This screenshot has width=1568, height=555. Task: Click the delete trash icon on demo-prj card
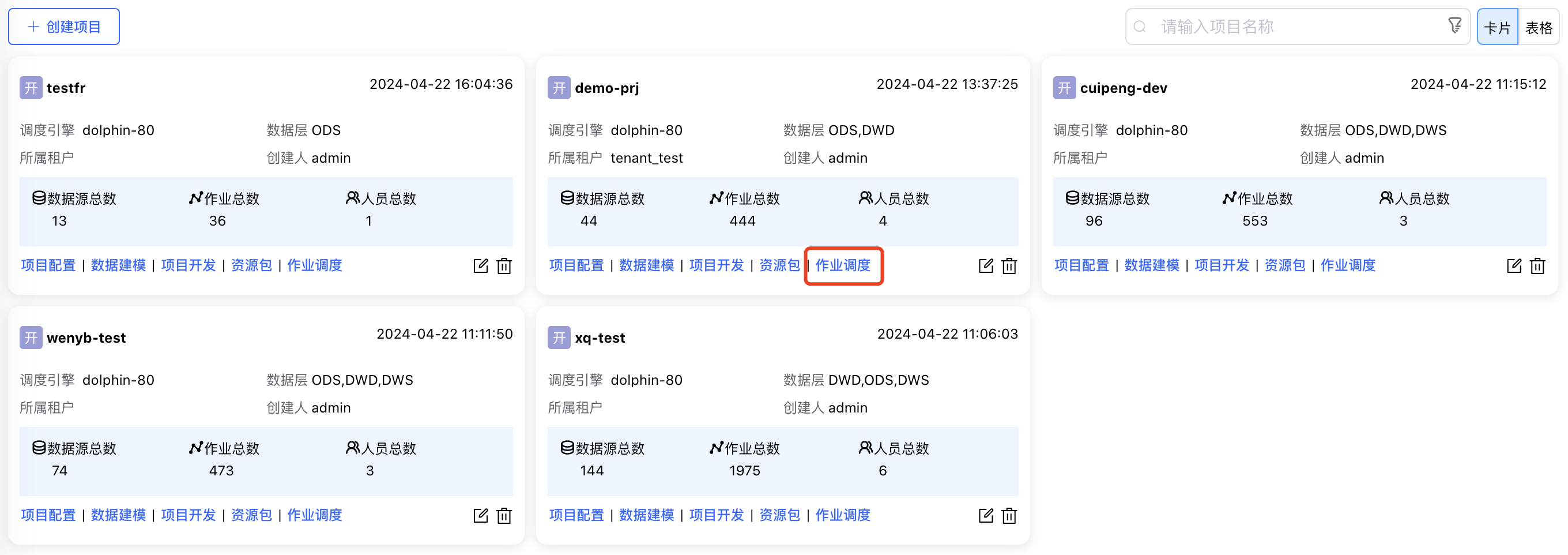[x=1009, y=265]
